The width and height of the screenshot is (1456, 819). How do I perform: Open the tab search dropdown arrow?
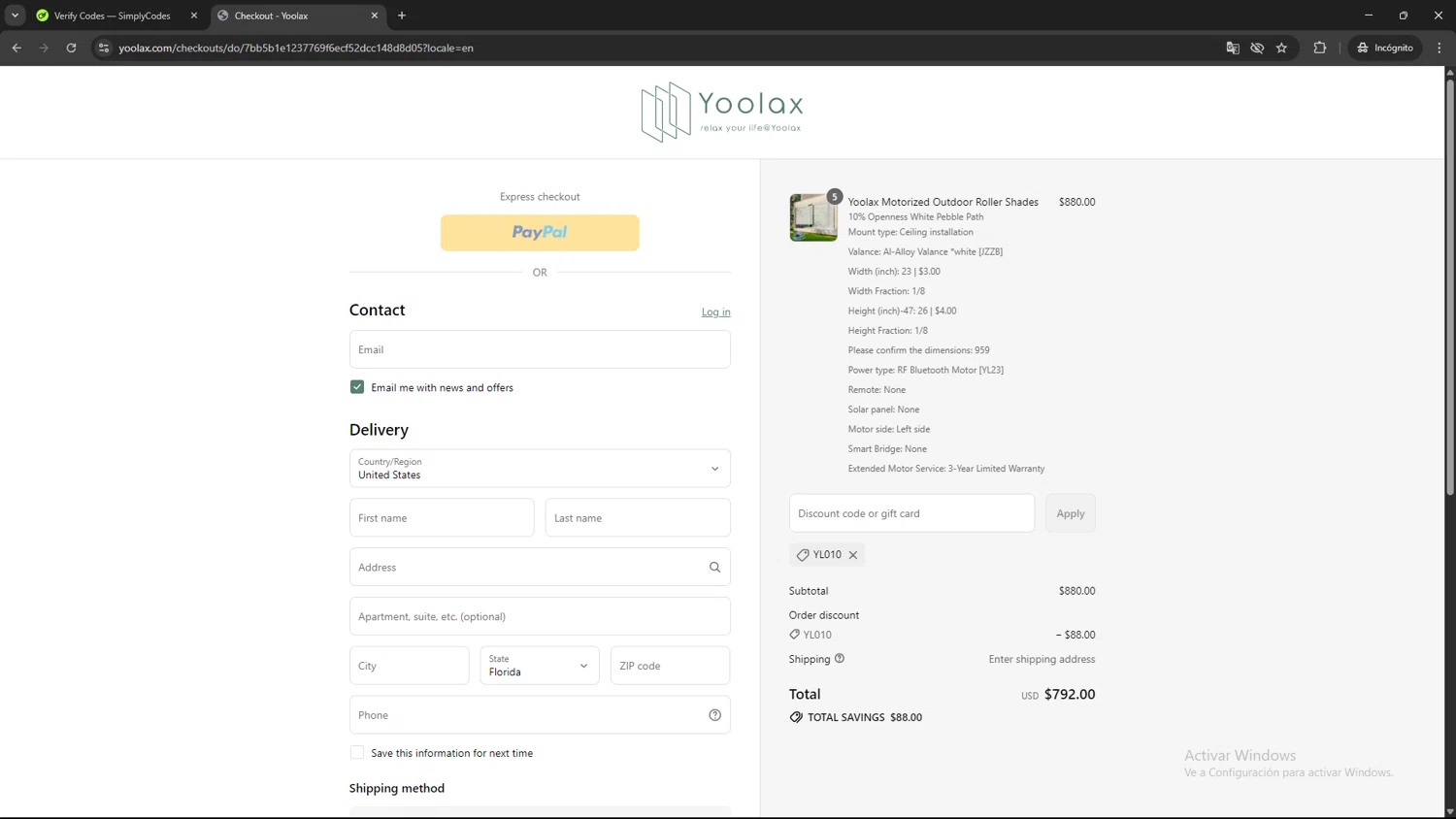[15, 16]
